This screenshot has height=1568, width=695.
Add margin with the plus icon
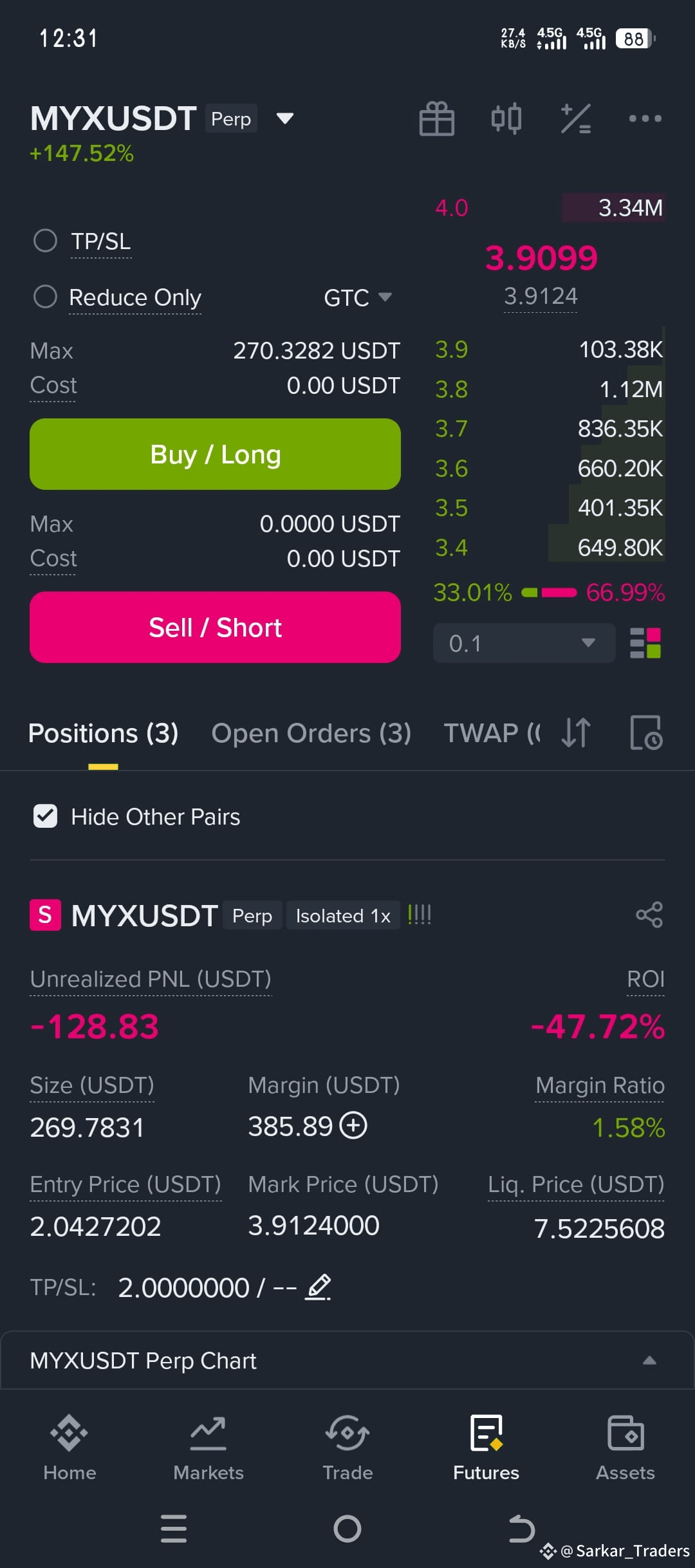(353, 1126)
